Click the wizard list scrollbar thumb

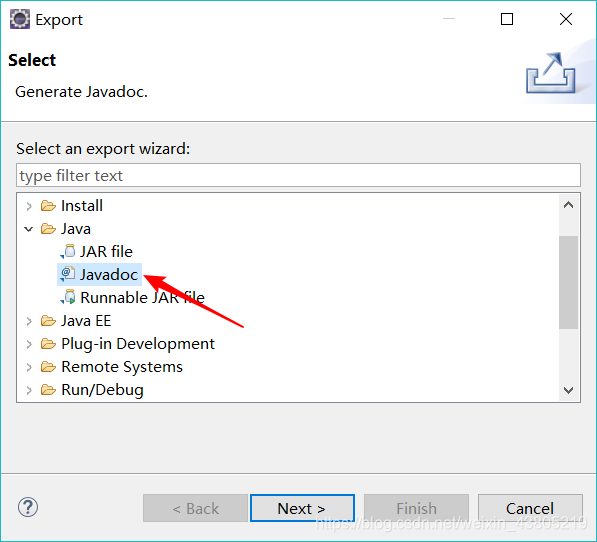tap(568, 282)
